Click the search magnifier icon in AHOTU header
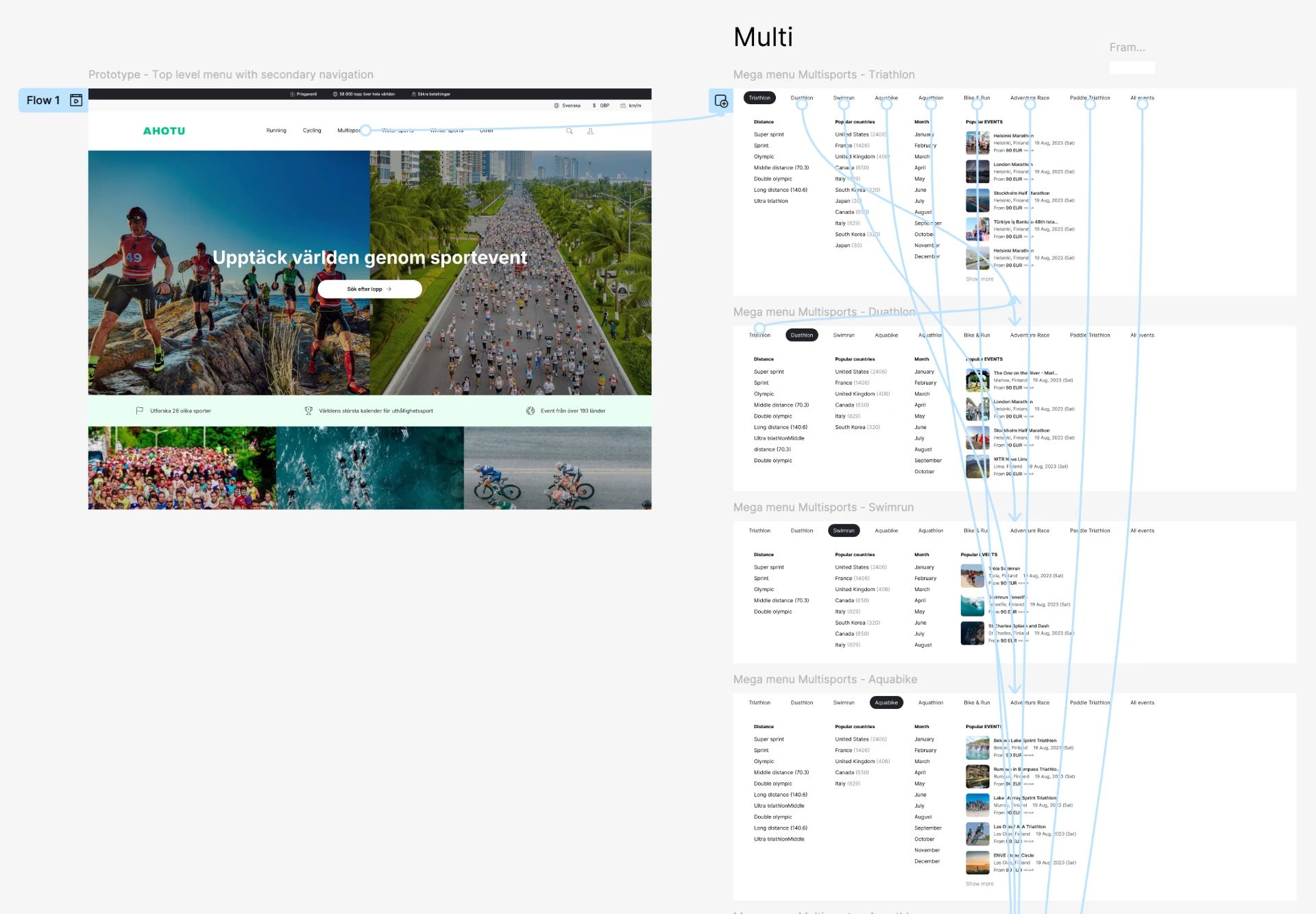 [x=569, y=131]
